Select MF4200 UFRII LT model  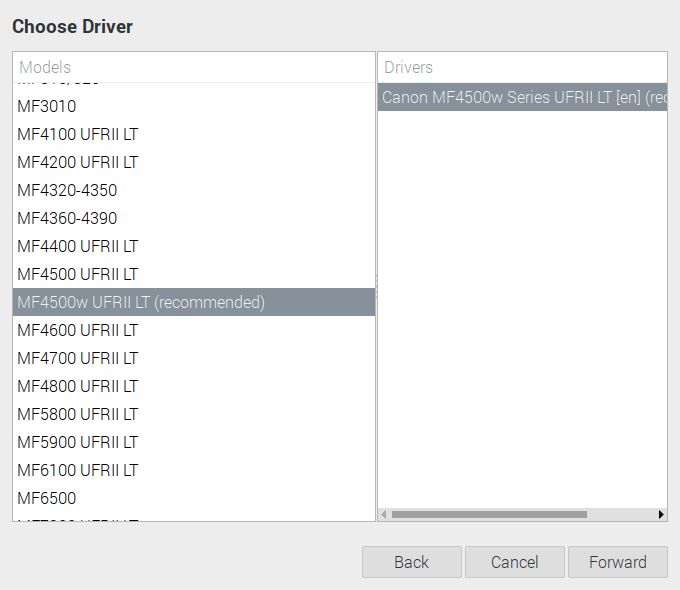tap(78, 162)
